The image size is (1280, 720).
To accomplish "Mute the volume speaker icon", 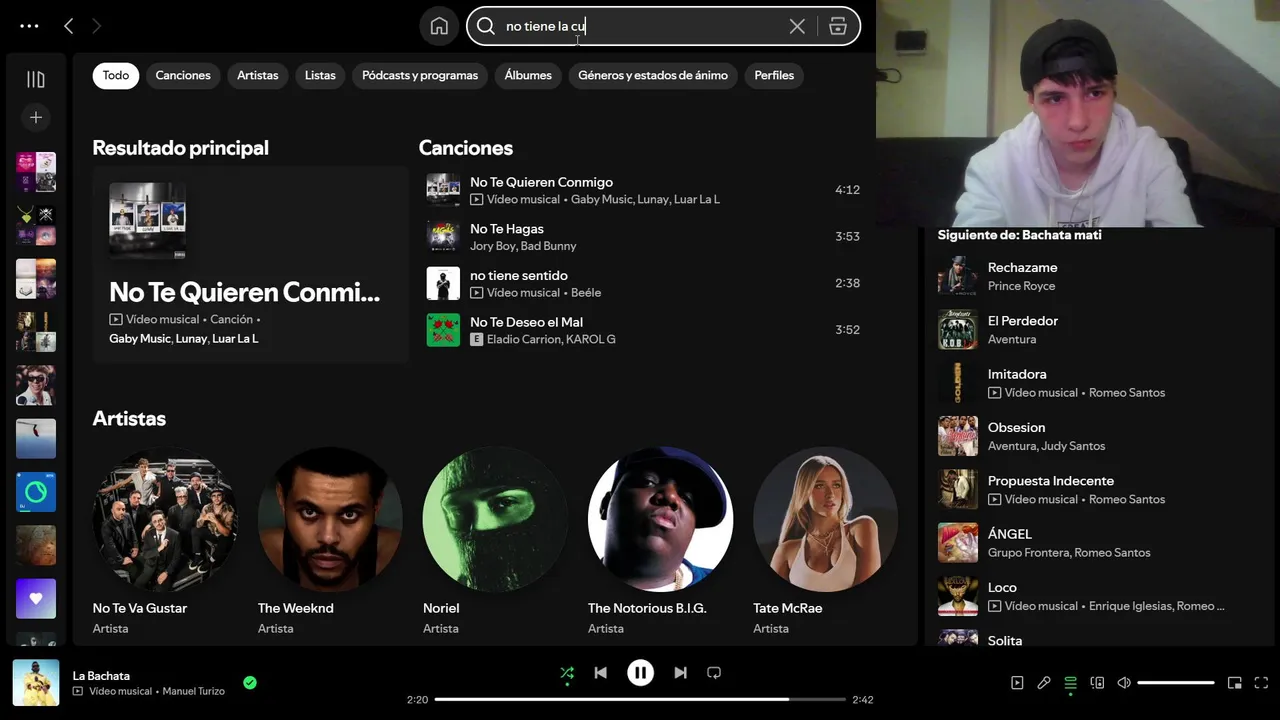I will 1124,683.
